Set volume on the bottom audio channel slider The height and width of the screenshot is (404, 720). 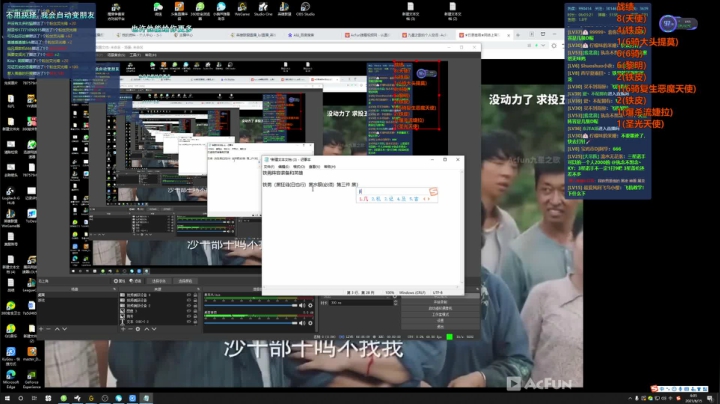click(x=251, y=323)
